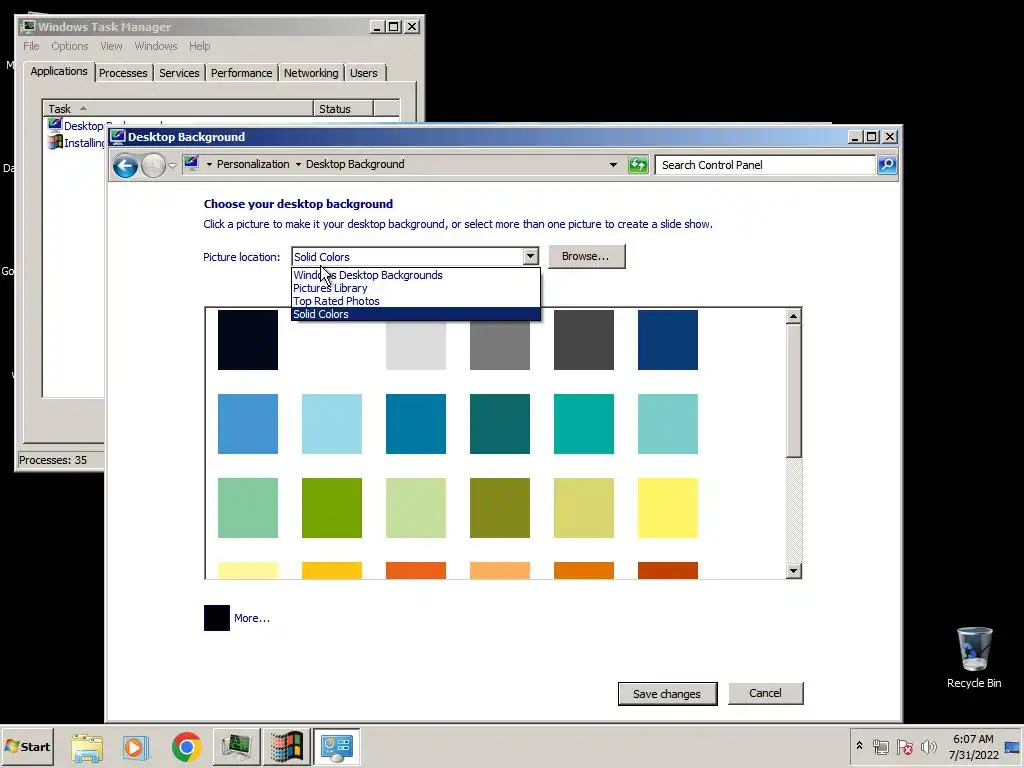Click the disabled Forward navigation arrow

153,165
